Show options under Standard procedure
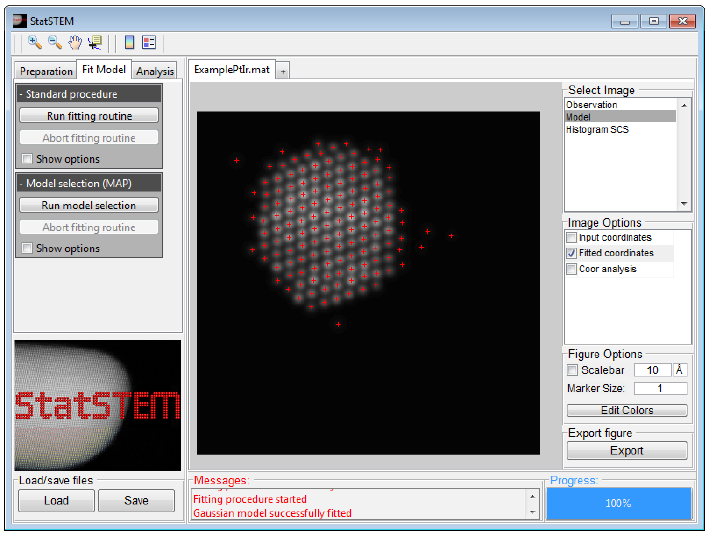 [x=27, y=159]
